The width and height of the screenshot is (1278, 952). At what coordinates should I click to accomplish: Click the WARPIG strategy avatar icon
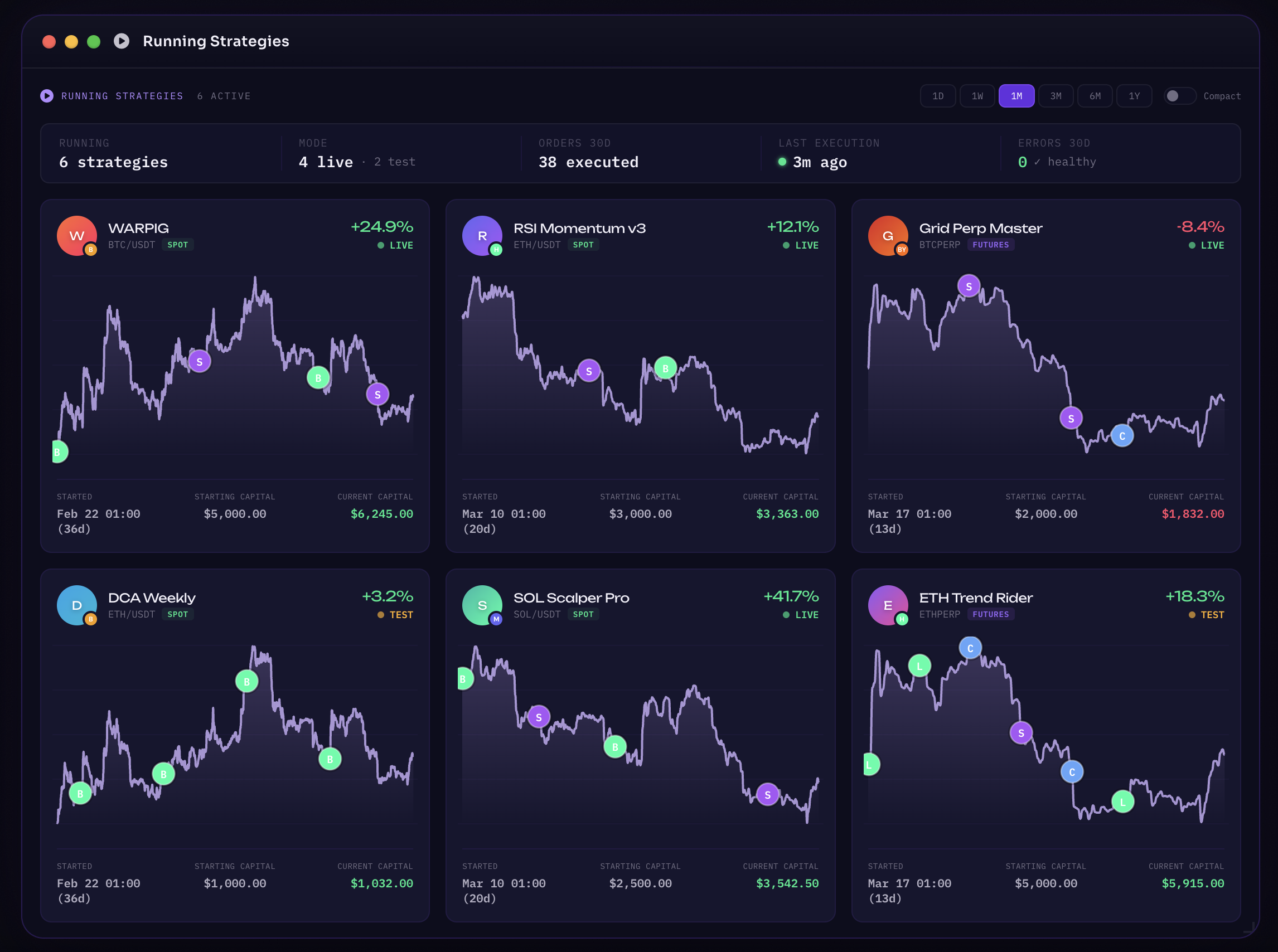click(76, 236)
